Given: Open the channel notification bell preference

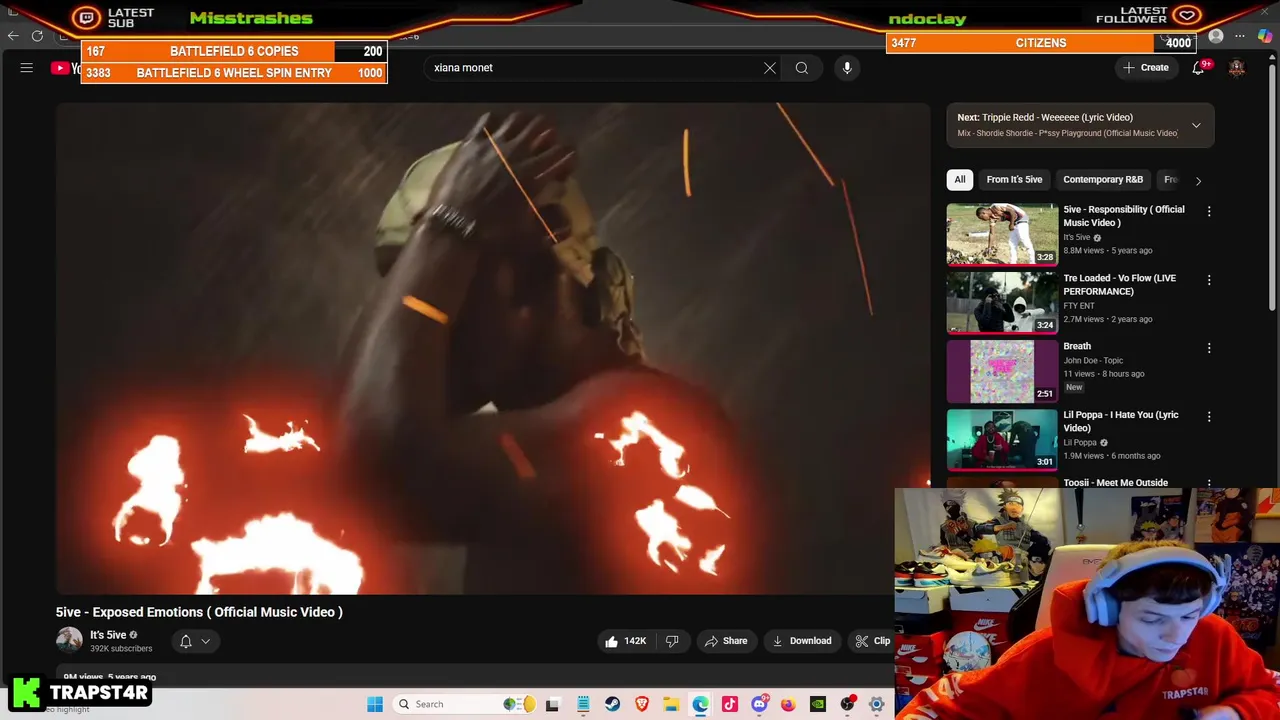Looking at the screenshot, I should pyautogui.click(x=185, y=641).
